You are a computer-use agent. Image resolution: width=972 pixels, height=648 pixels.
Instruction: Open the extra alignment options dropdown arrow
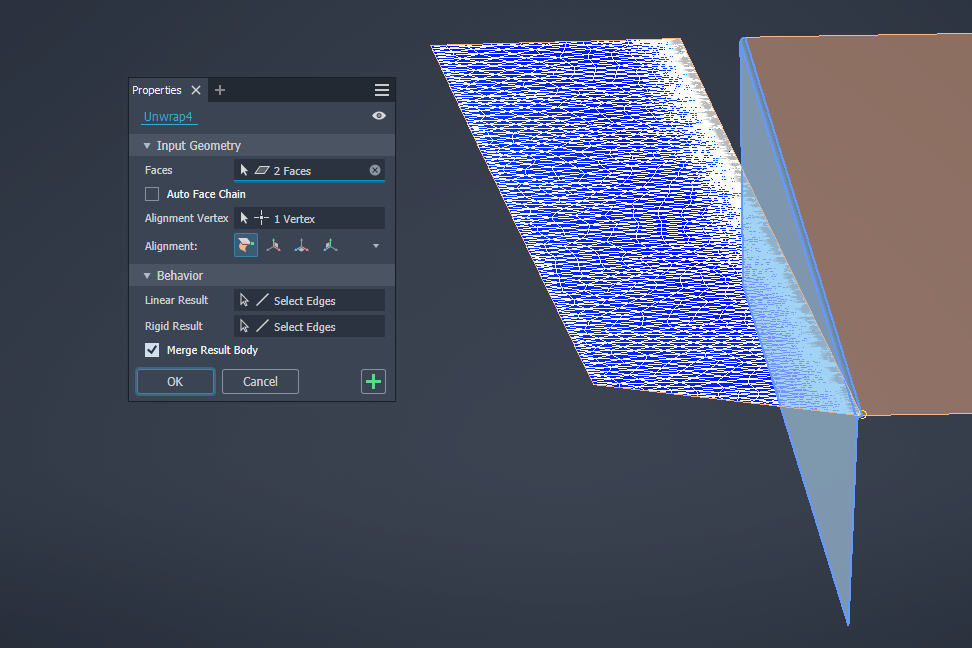(x=375, y=245)
